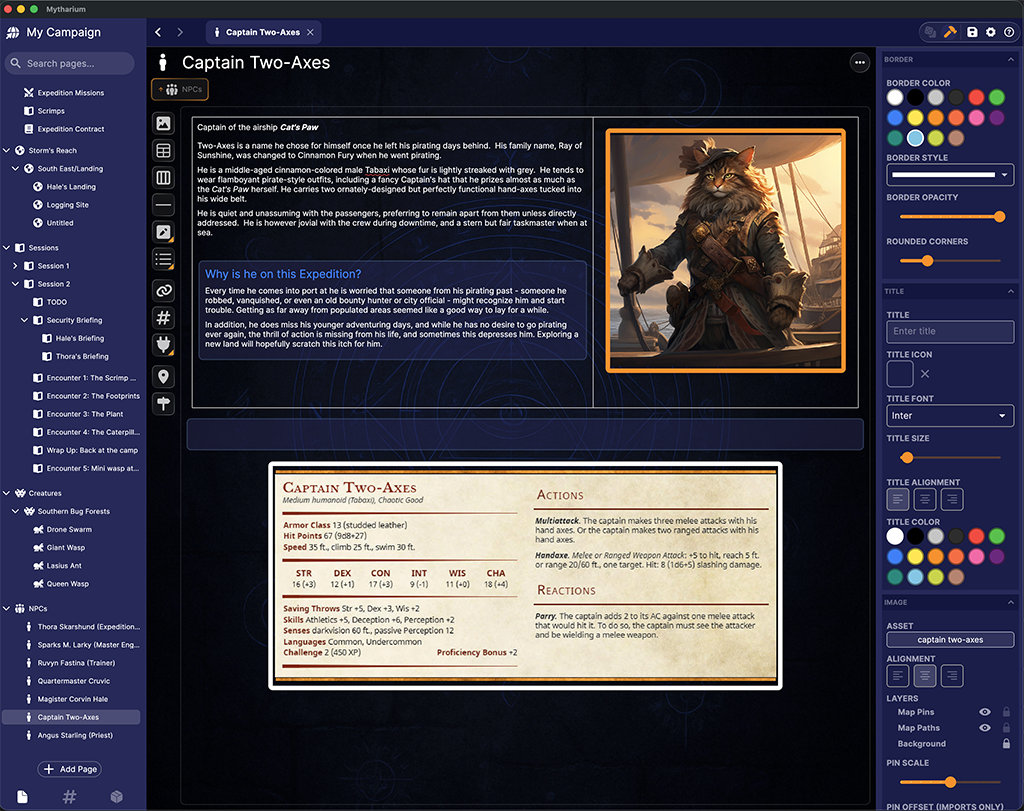Open the Border Style dropdown
Viewport: 1024px width, 811px height.
(x=950, y=174)
